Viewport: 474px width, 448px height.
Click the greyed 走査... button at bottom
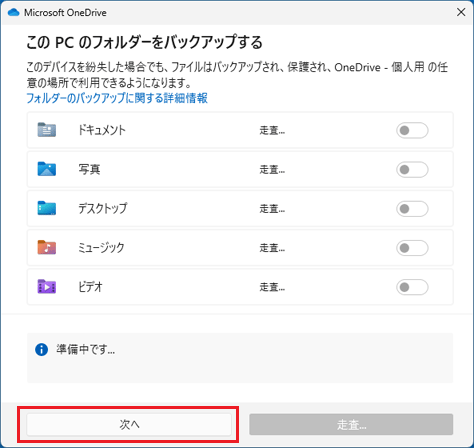[351, 424]
